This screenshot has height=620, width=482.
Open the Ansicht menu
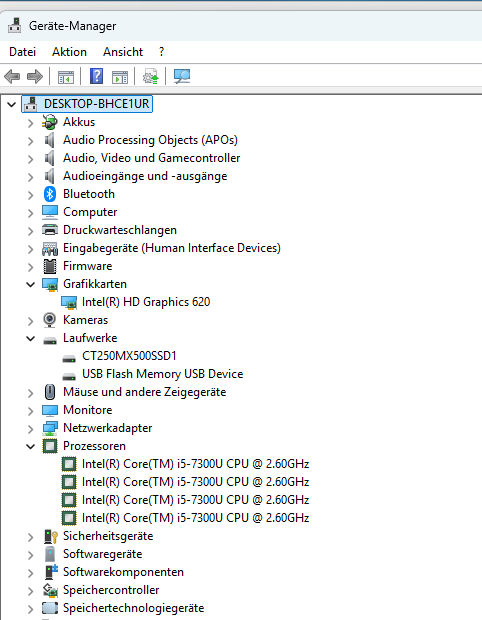123,52
